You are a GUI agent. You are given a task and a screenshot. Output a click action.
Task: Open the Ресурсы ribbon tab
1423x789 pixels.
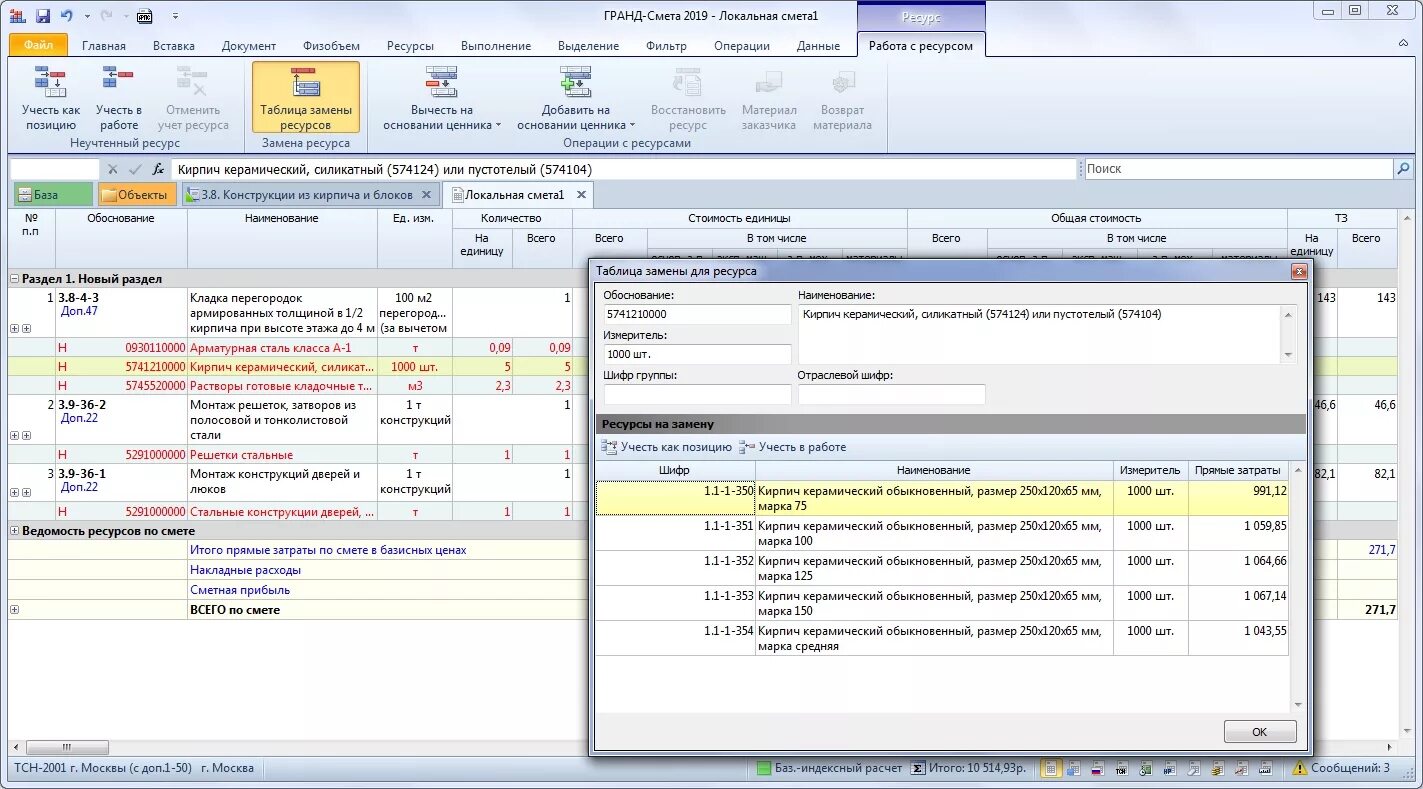[x=410, y=46]
